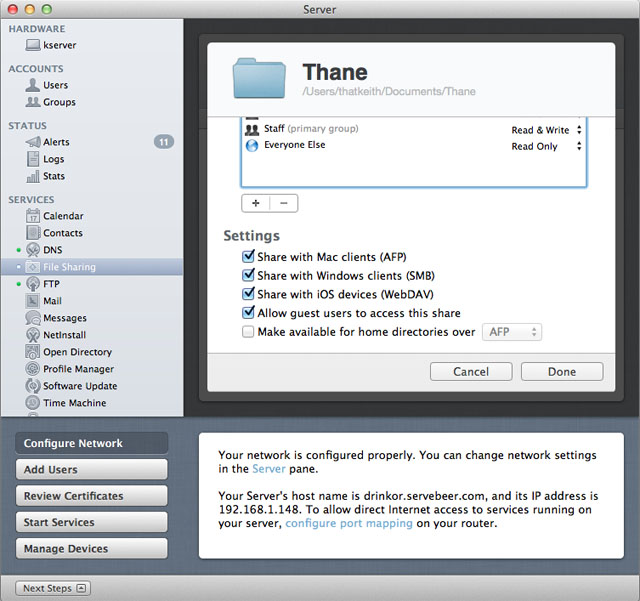Open the DNS service icon
Viewport: 640px width, 601px height.
coord(33,250)
